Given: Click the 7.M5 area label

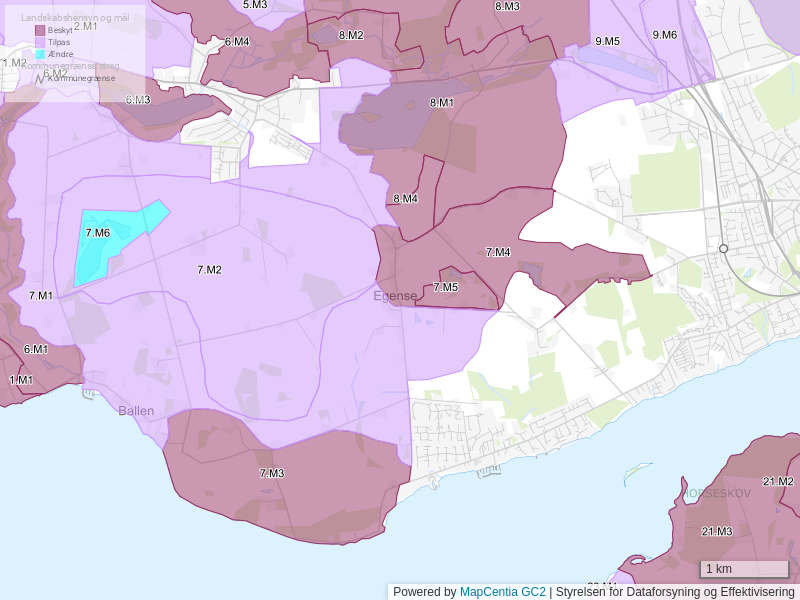Looking at the screenshot, I should (x=445, y=287).
